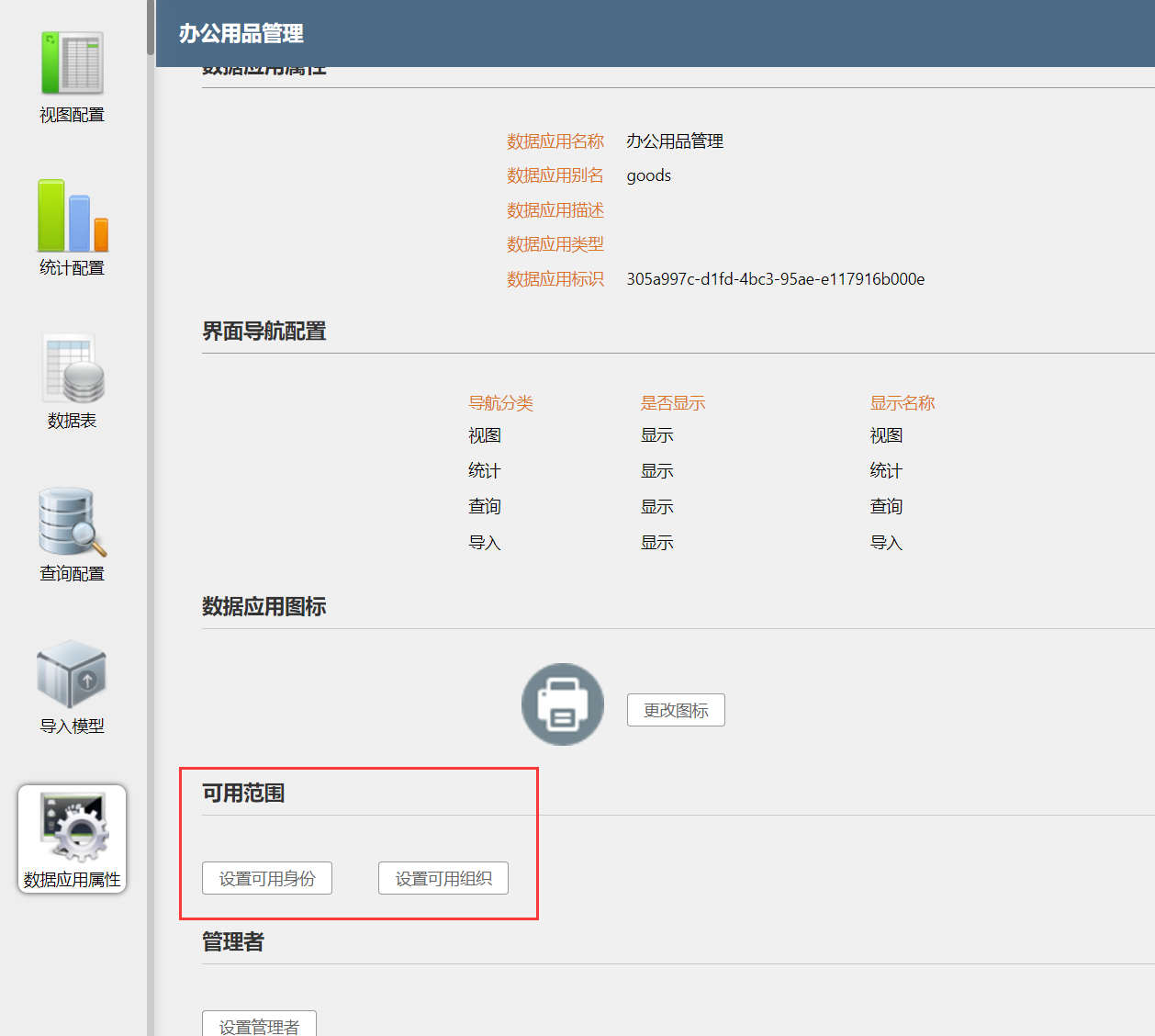Click the goods alias value
1155x1036 pixels.
tap(649, 176)
